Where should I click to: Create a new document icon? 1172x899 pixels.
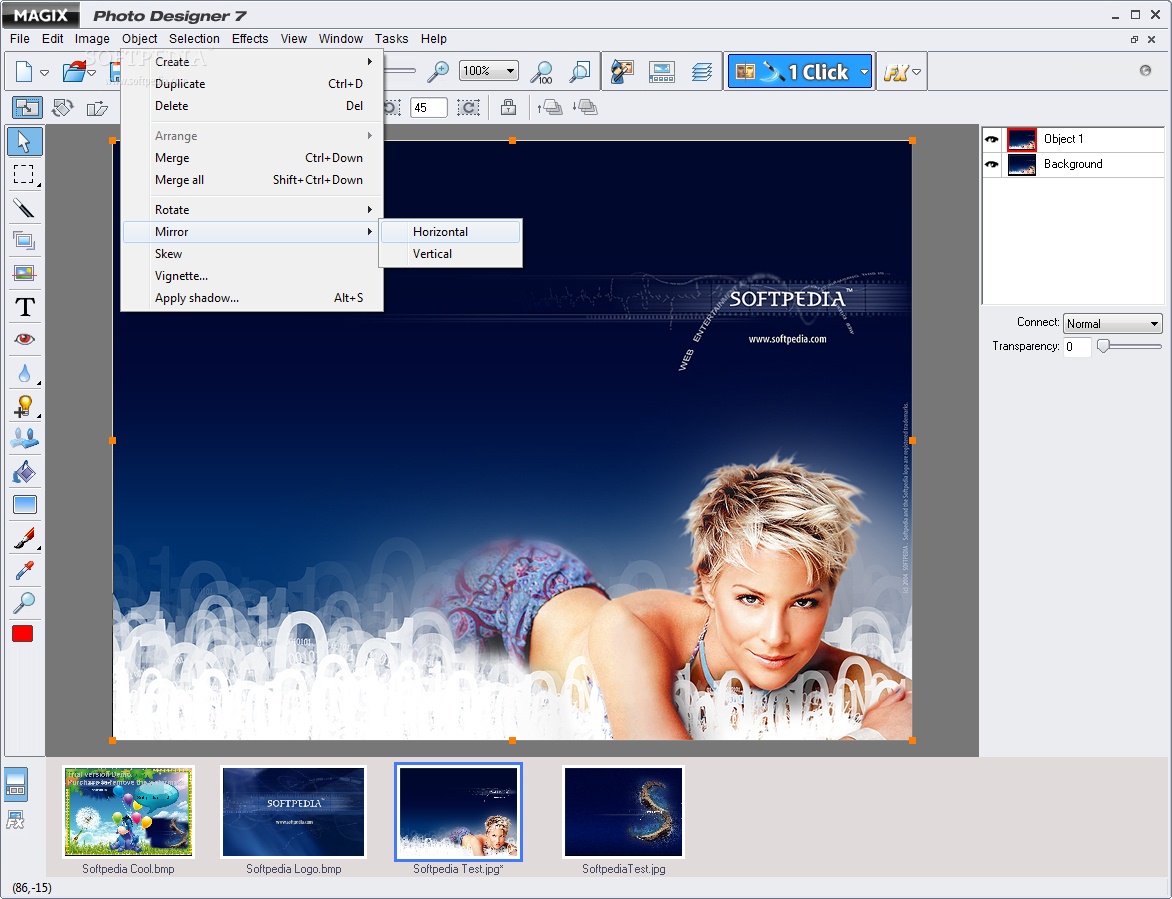coord(24,72)
